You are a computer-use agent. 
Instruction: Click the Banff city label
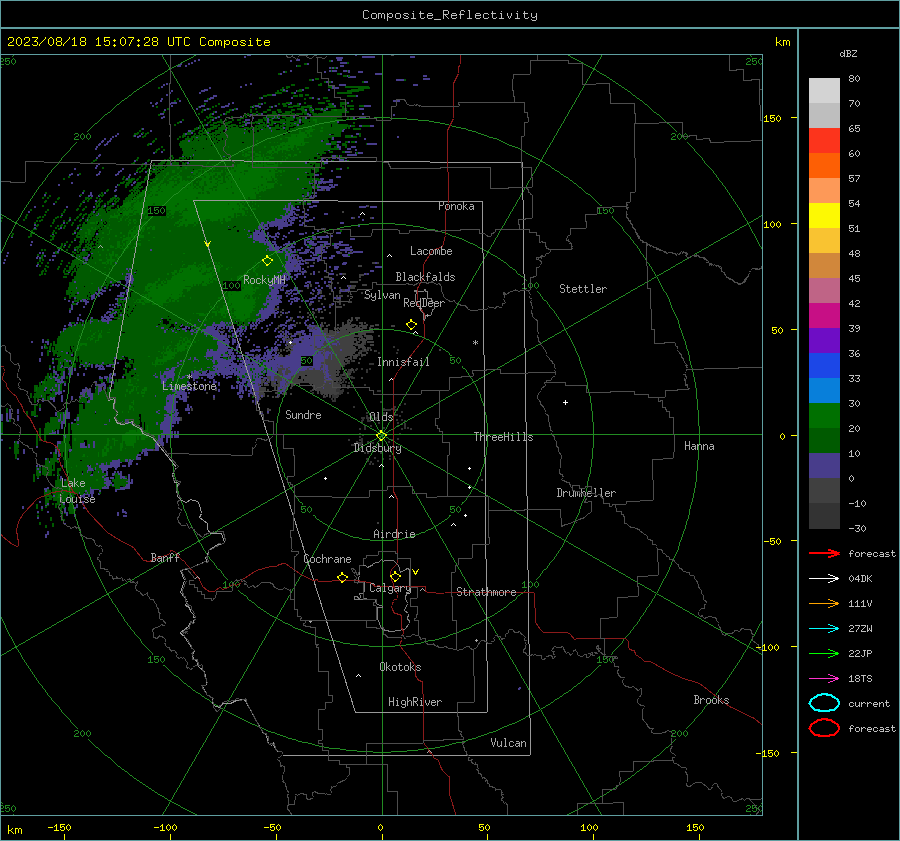pyautogui.click(x=165, y=557)
